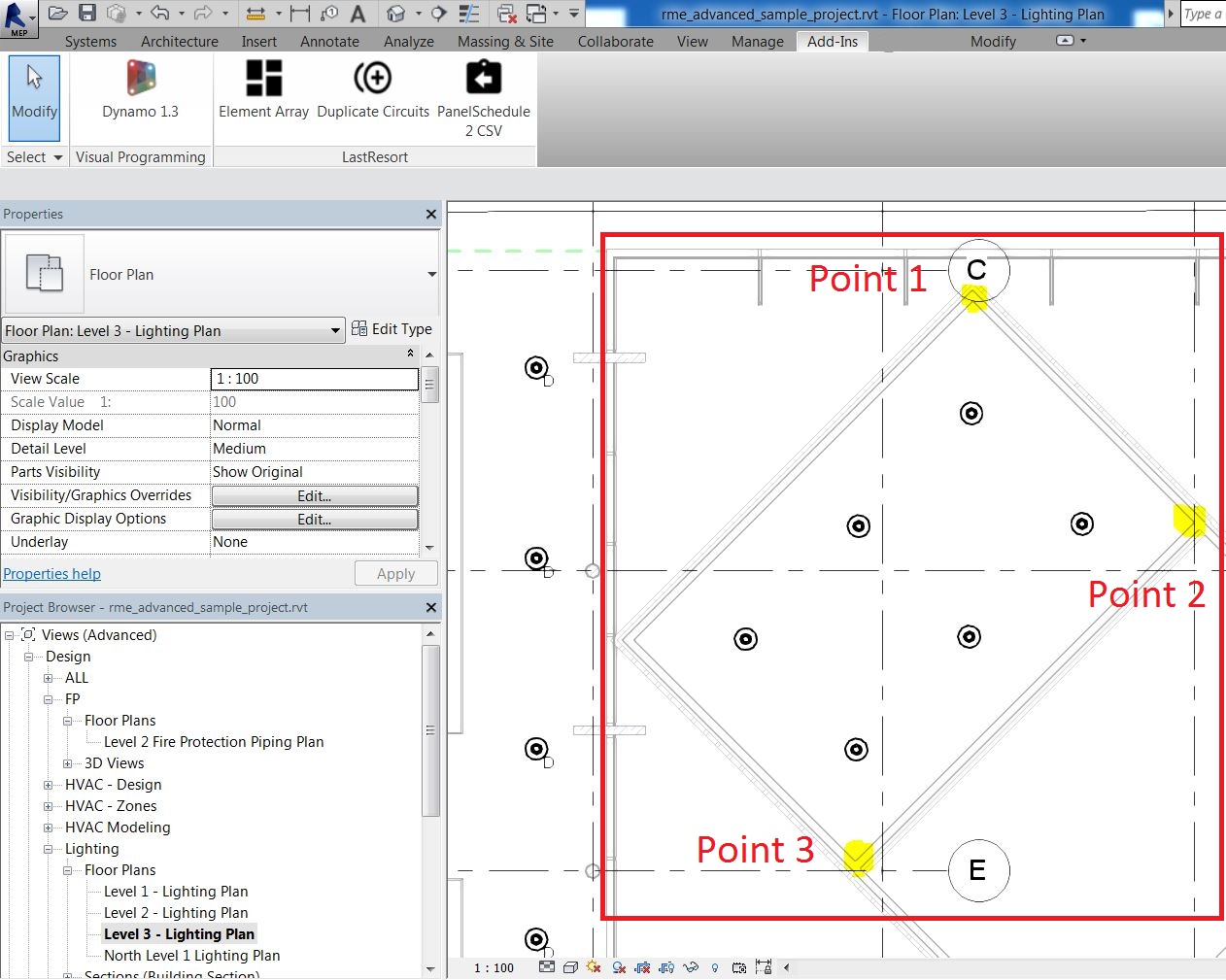Open the default 3D view icon
Image resolution: width=1226 pixels, height=980 pixels.
[x=395, y=14]
